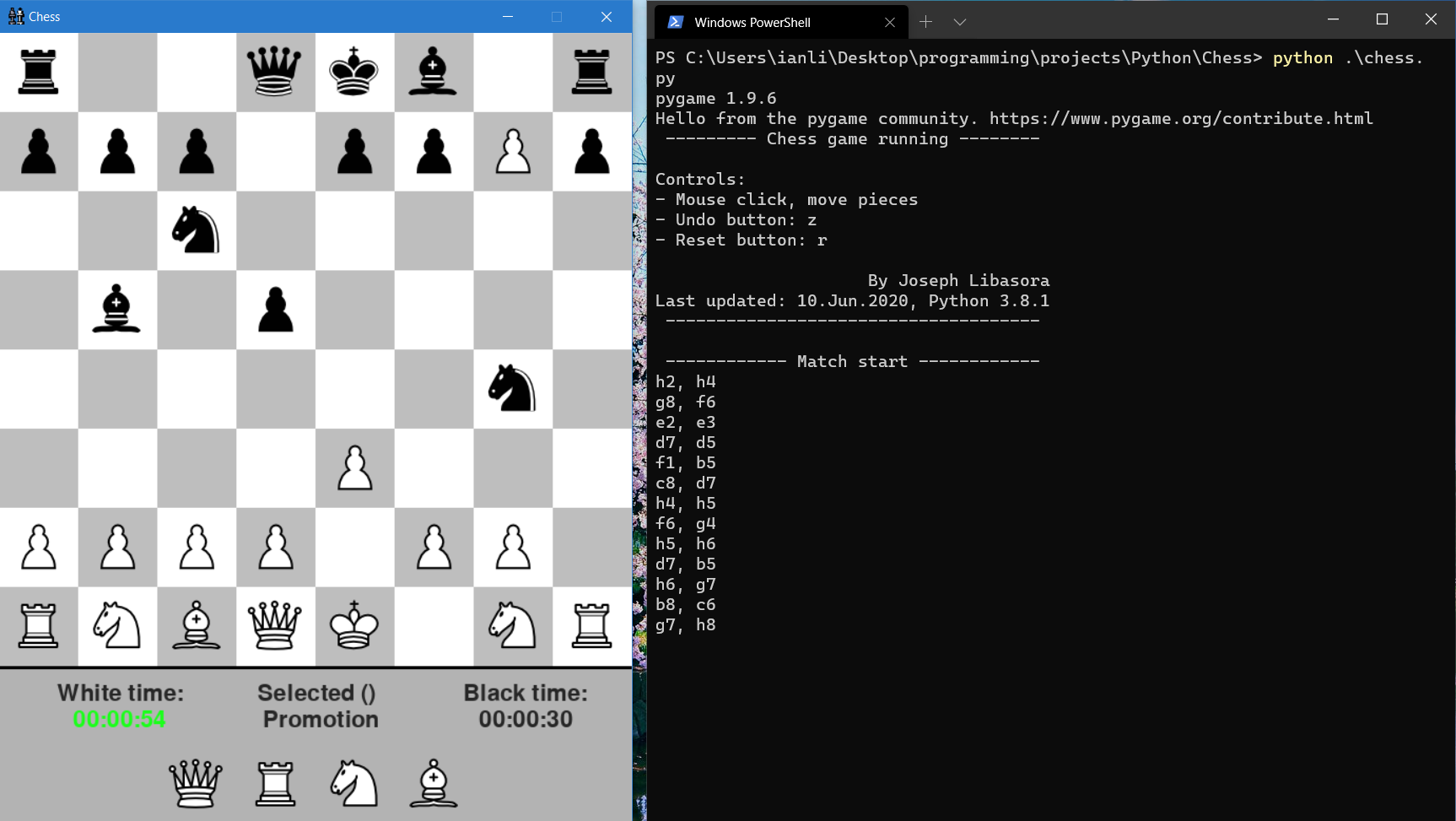Click the pygame contribute URL link
The height and width of the screenshot is (821, 1456).
click(1182, 118)
